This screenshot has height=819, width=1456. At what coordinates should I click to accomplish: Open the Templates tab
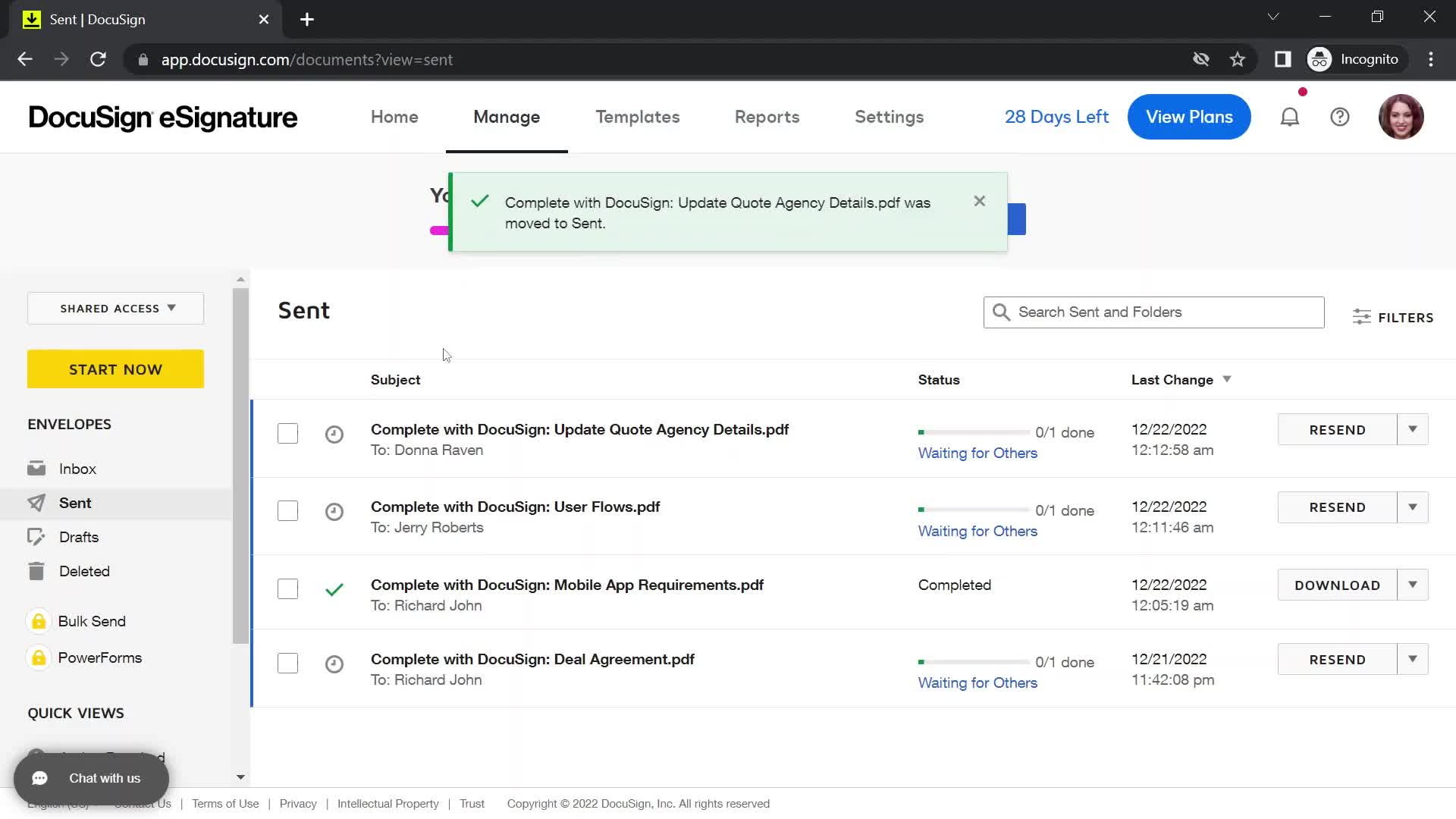point(637,117)
